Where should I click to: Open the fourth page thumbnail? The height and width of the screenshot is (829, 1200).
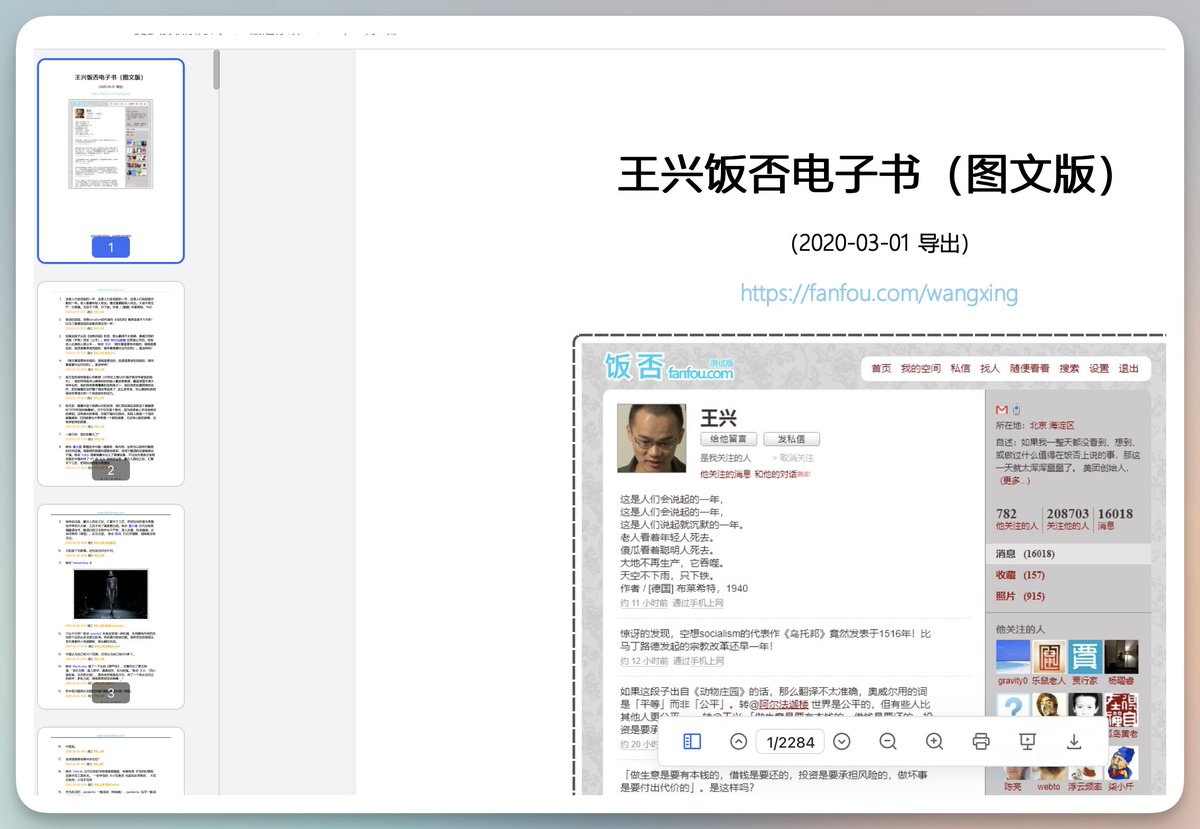pos(111,762)
